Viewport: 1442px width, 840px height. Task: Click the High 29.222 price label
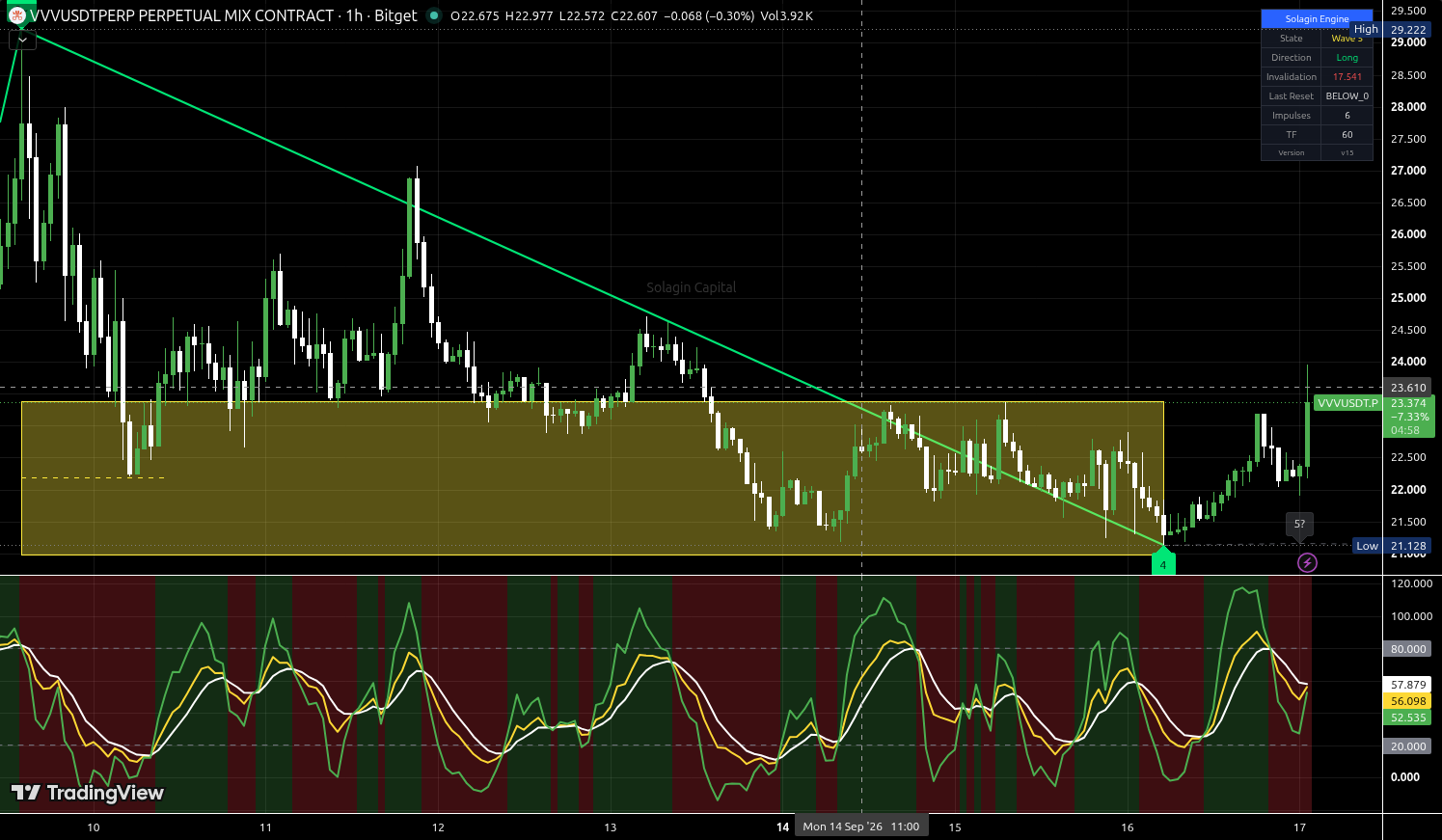1390,30
